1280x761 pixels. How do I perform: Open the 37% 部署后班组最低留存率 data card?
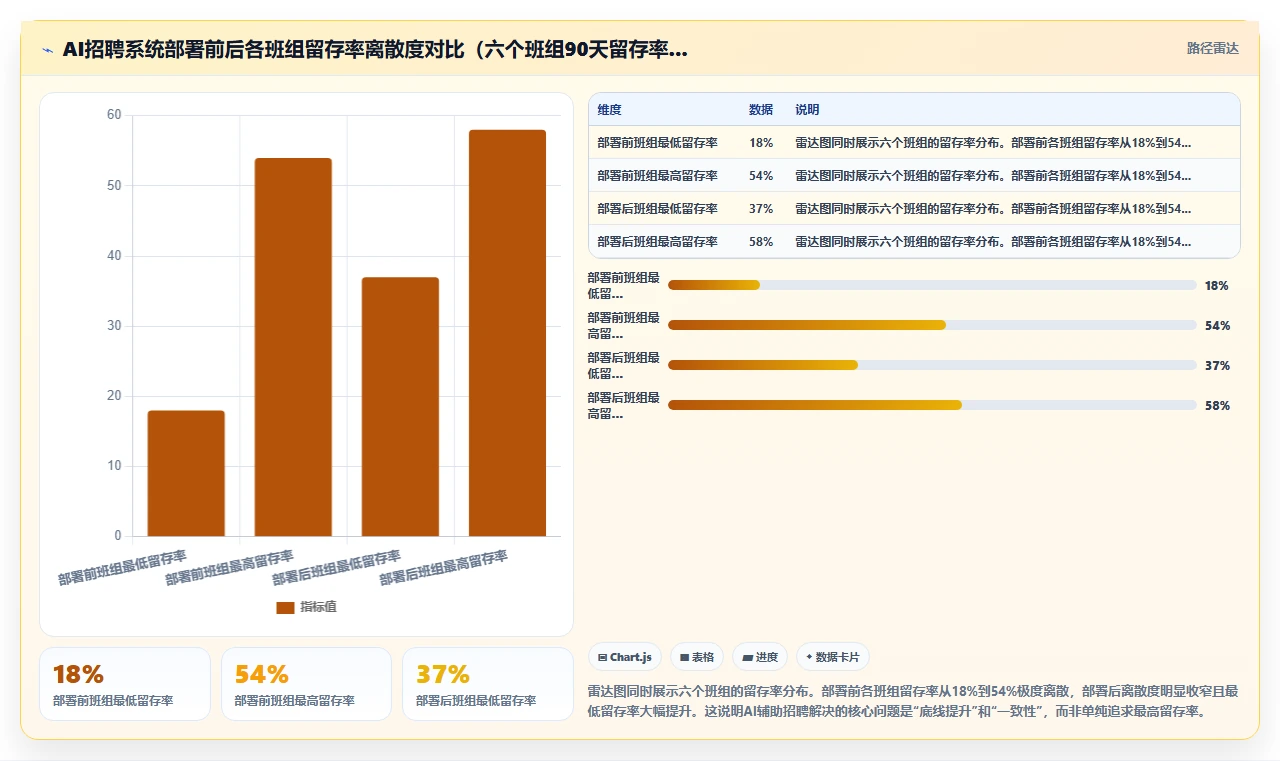click(x=488, y=684)
